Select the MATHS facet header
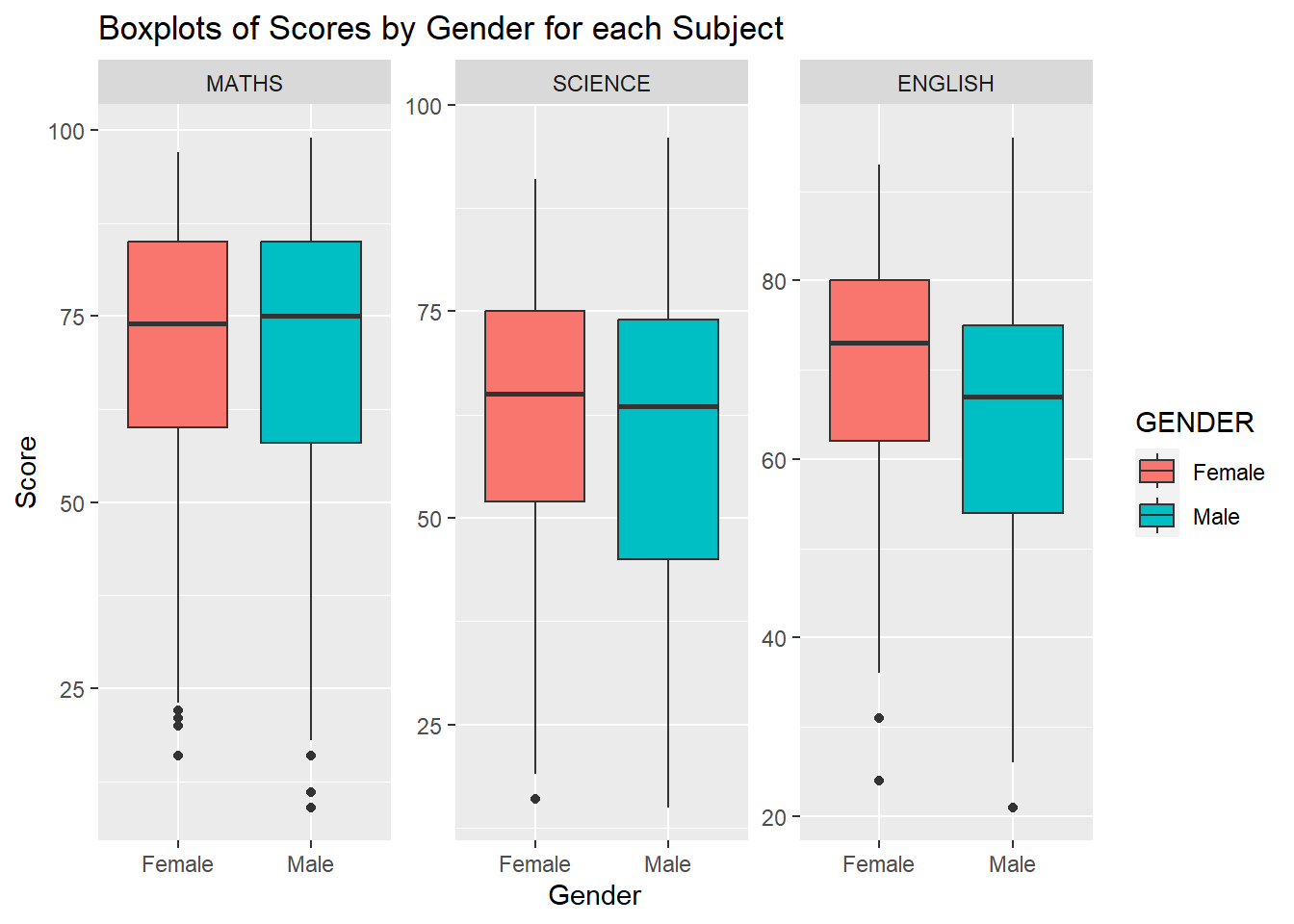The height and width of the screenshot is (924, 1294). click(245, 84)
